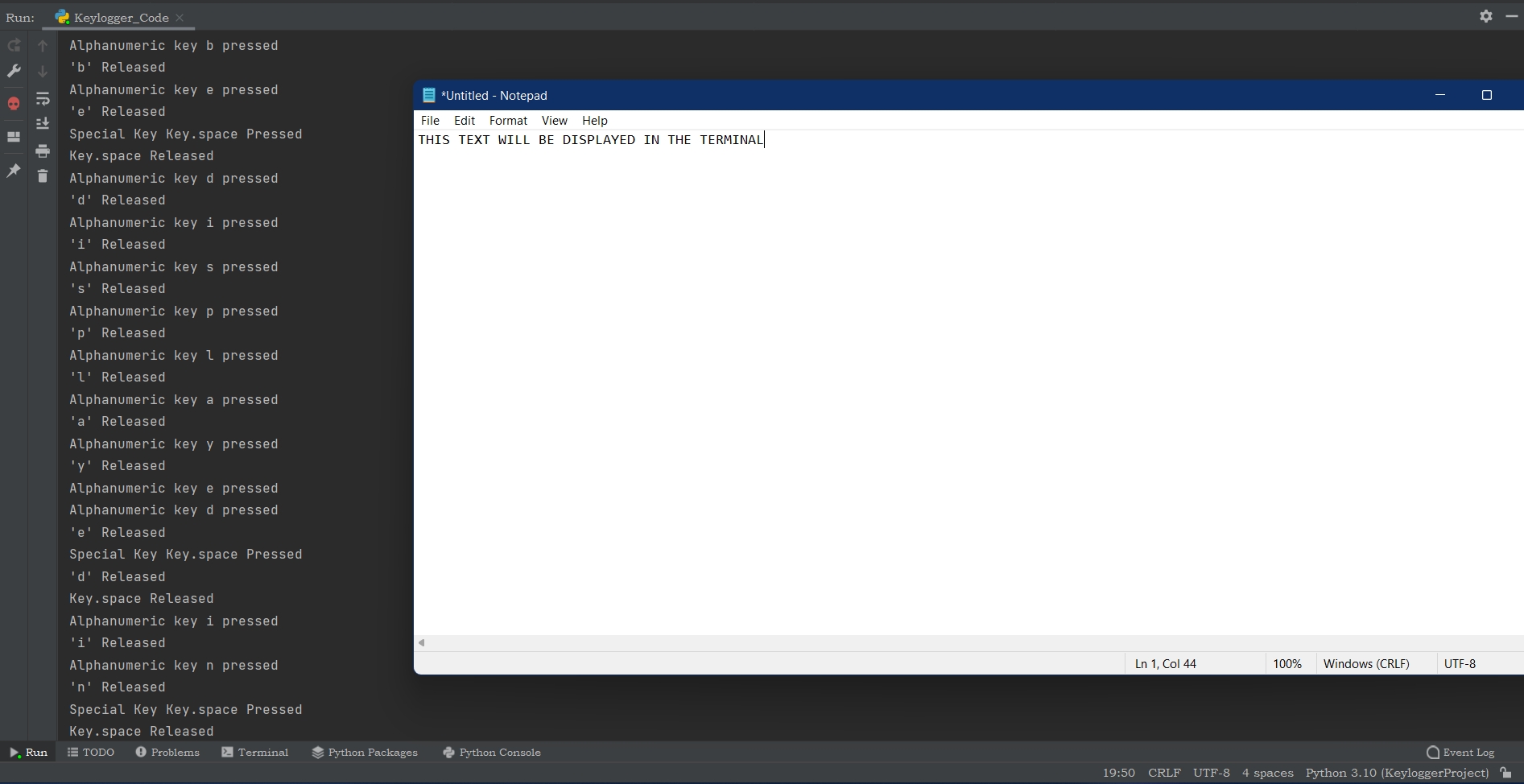1524x784 pixels.
Task: Open run configuration with the wrench icon
Action: (x=13, y=72)
